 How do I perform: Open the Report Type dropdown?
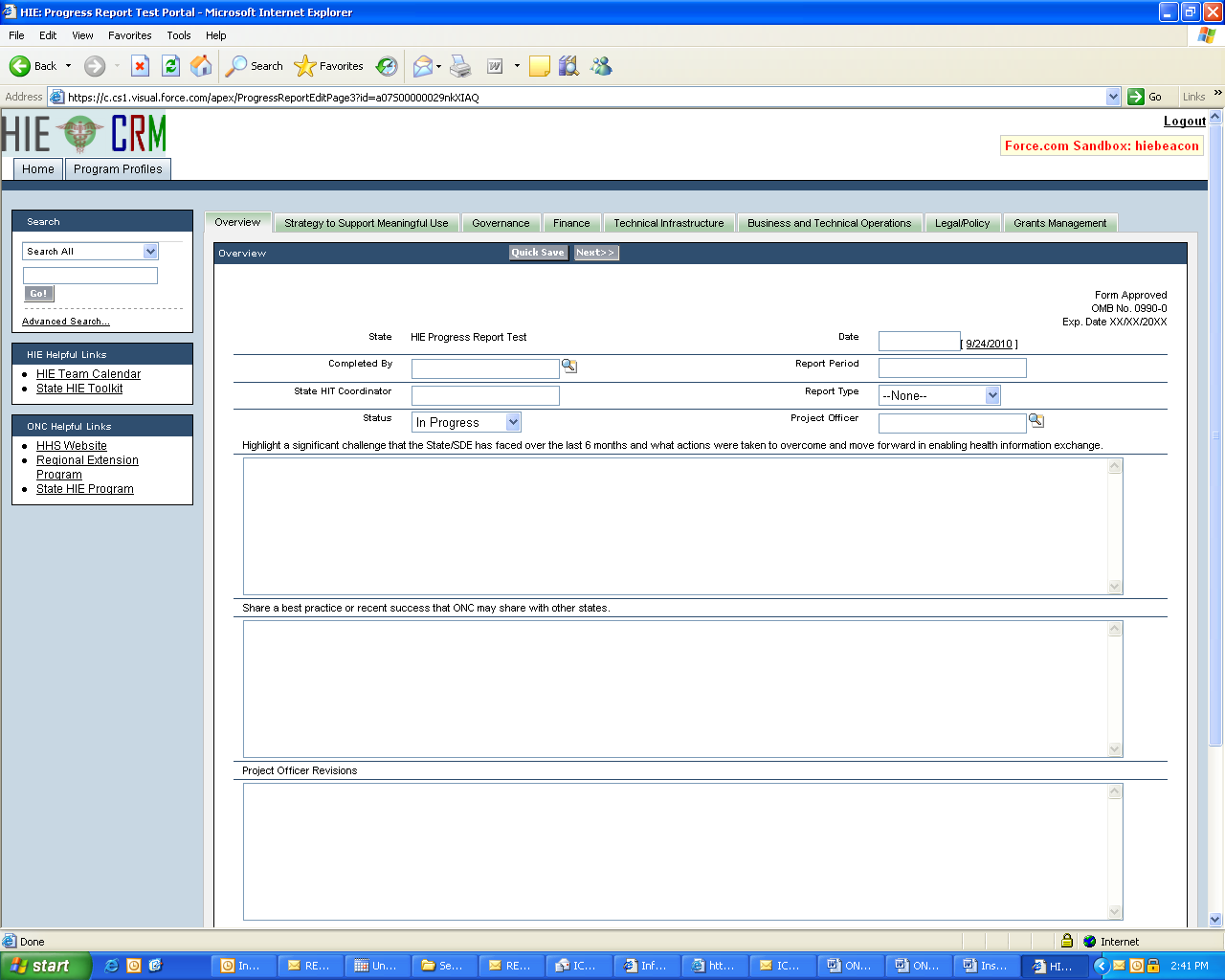(992, 395)
